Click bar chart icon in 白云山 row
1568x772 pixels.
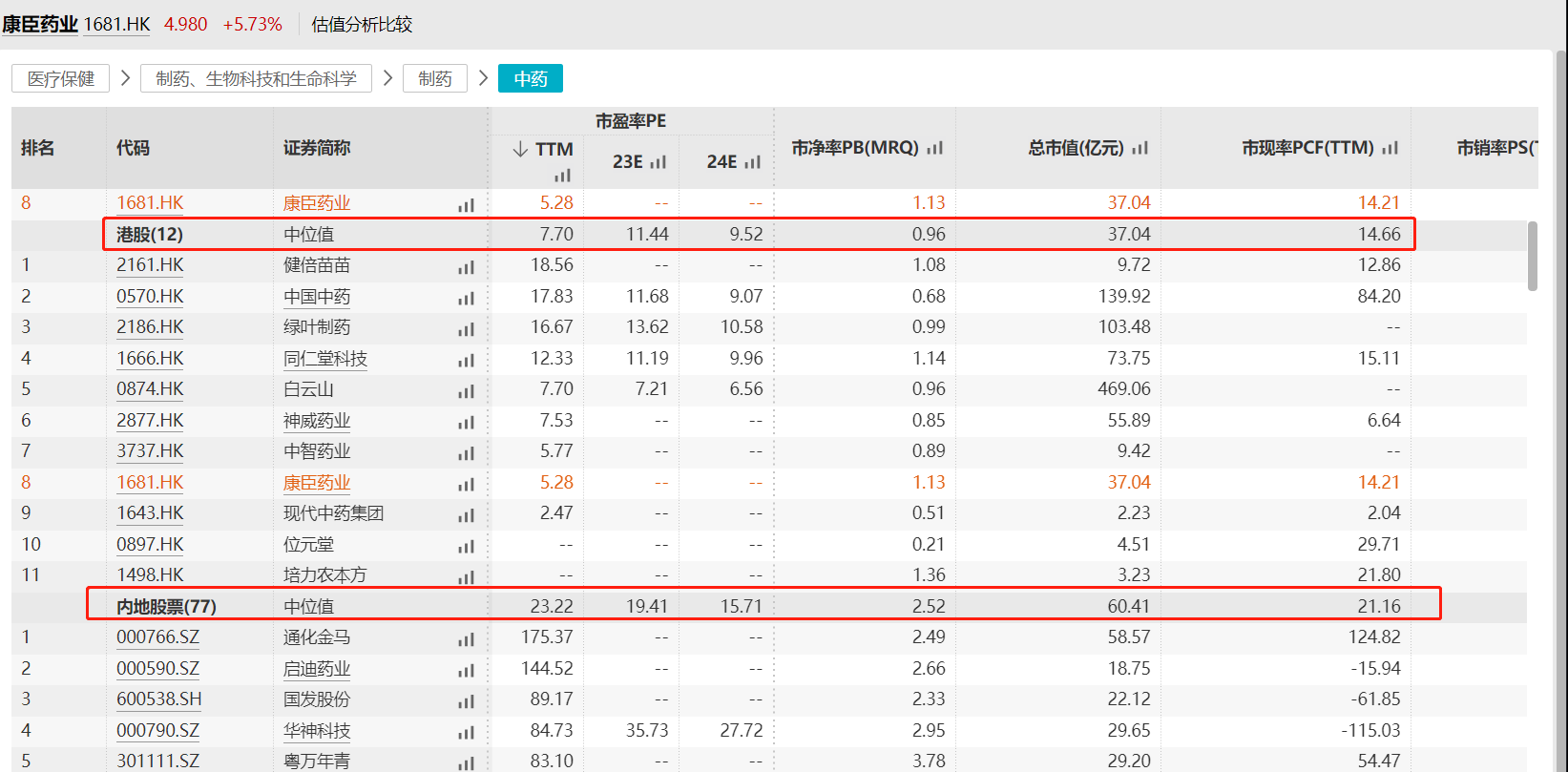tap(466, 391)
